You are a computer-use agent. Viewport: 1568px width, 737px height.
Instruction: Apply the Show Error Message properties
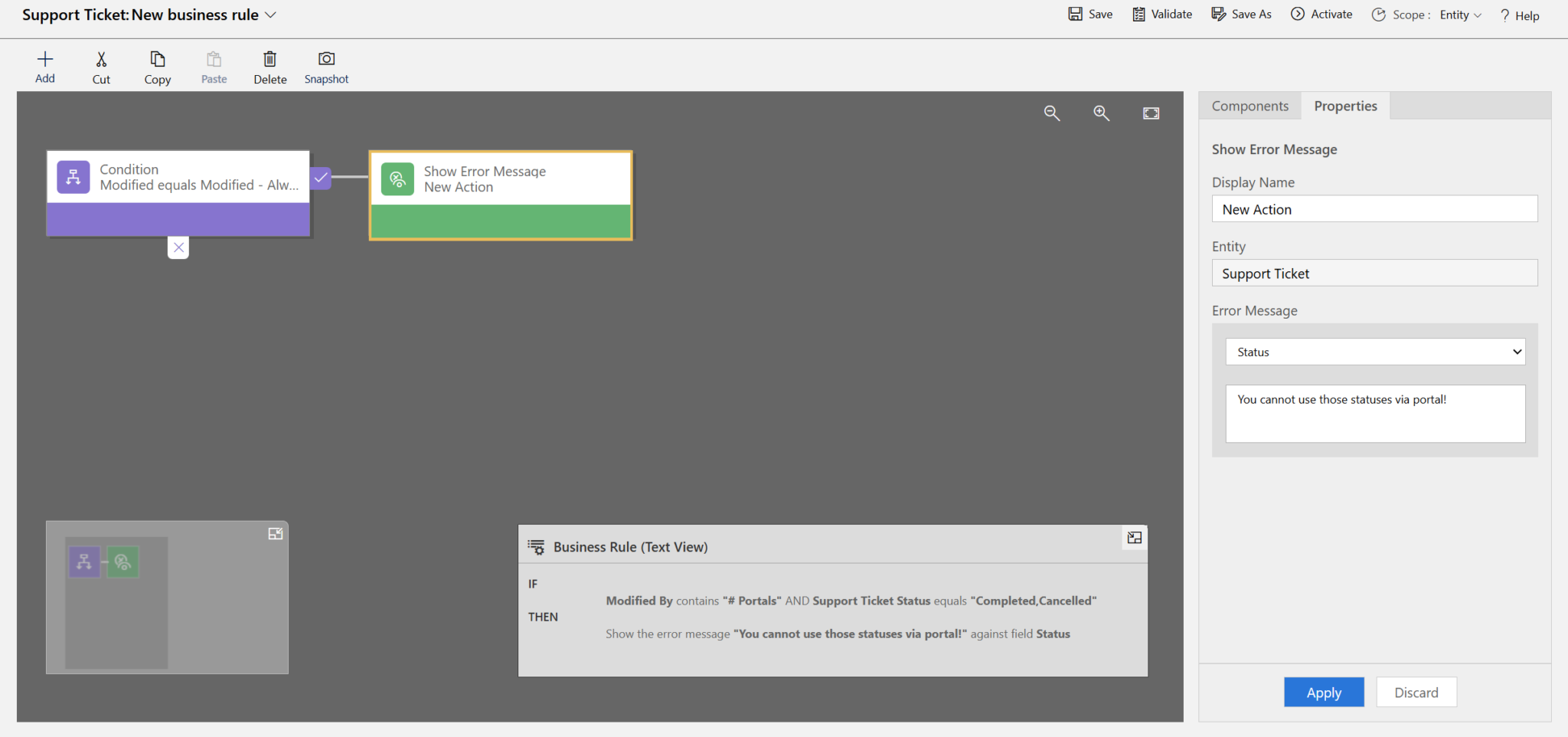(1323, 692)
